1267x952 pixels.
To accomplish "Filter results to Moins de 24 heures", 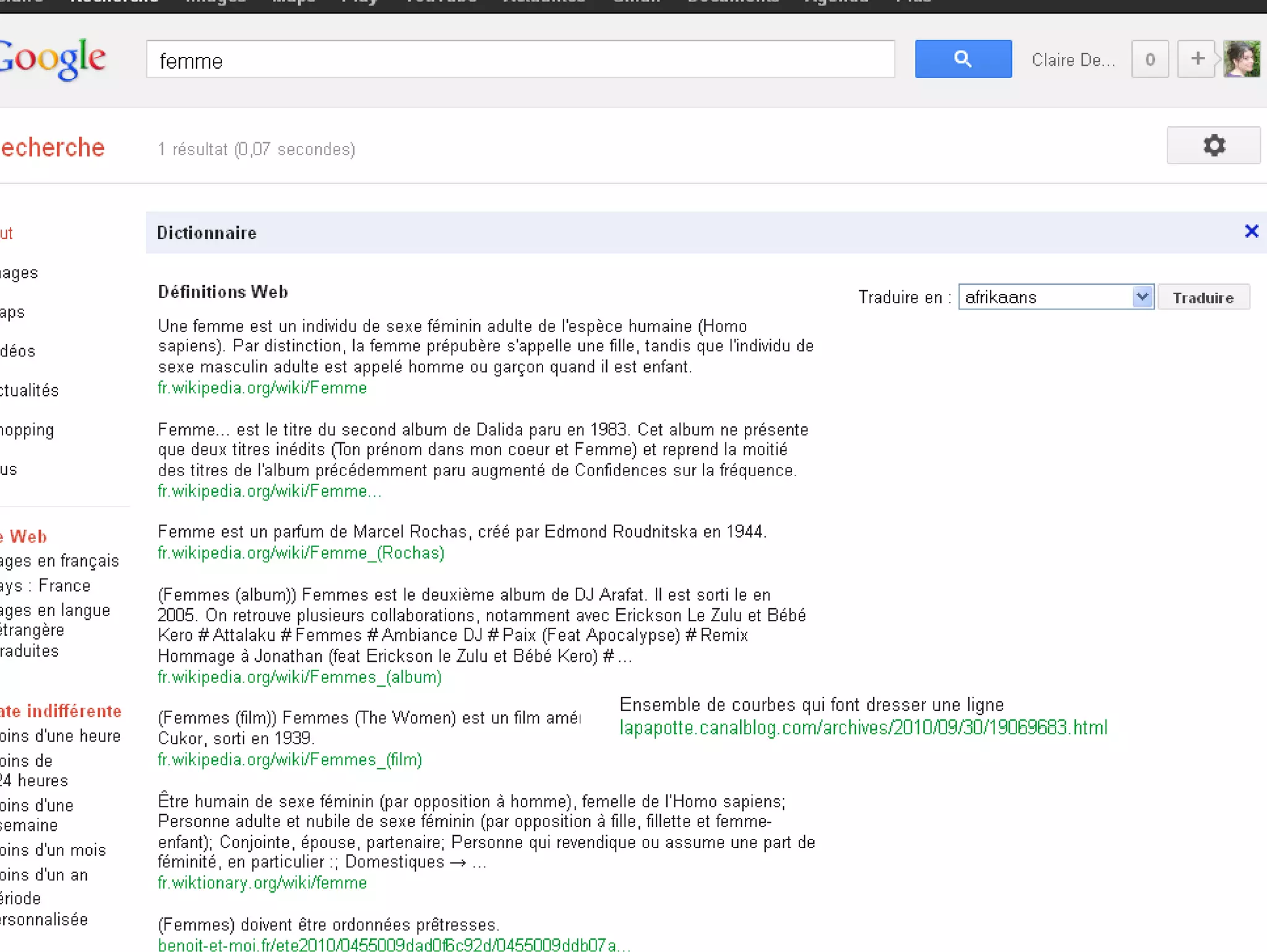I will click(x=34, y=770).
